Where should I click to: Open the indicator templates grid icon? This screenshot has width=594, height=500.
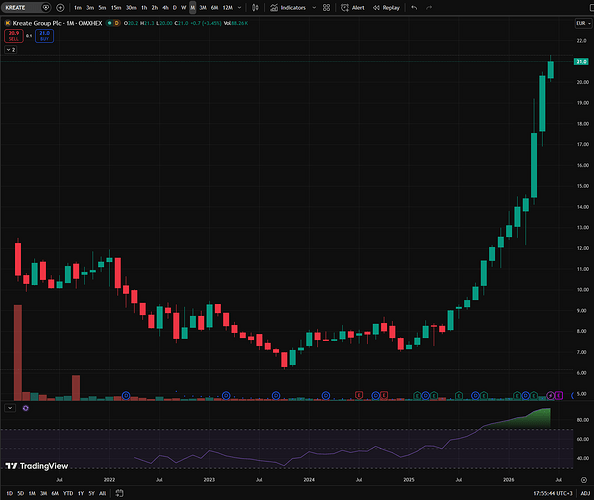(x=326, y=8)
